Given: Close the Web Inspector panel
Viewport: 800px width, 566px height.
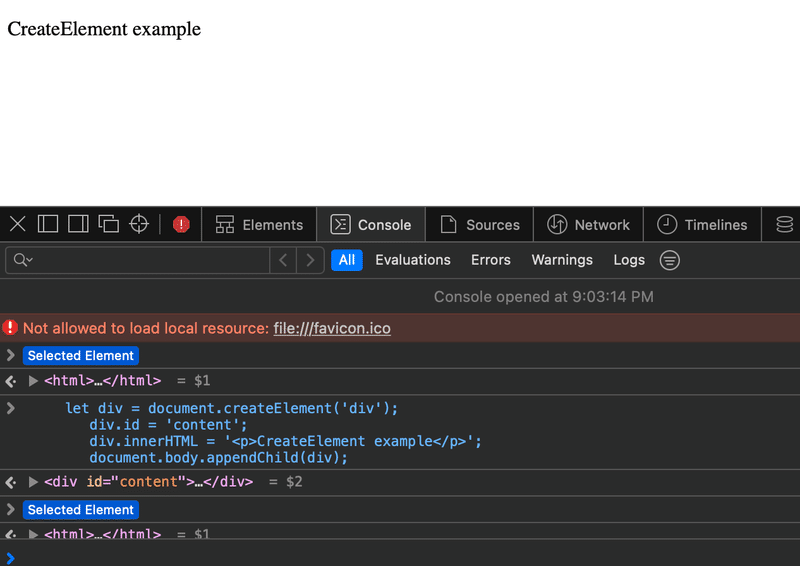Looking at the screenshot, I should (17, 224).
